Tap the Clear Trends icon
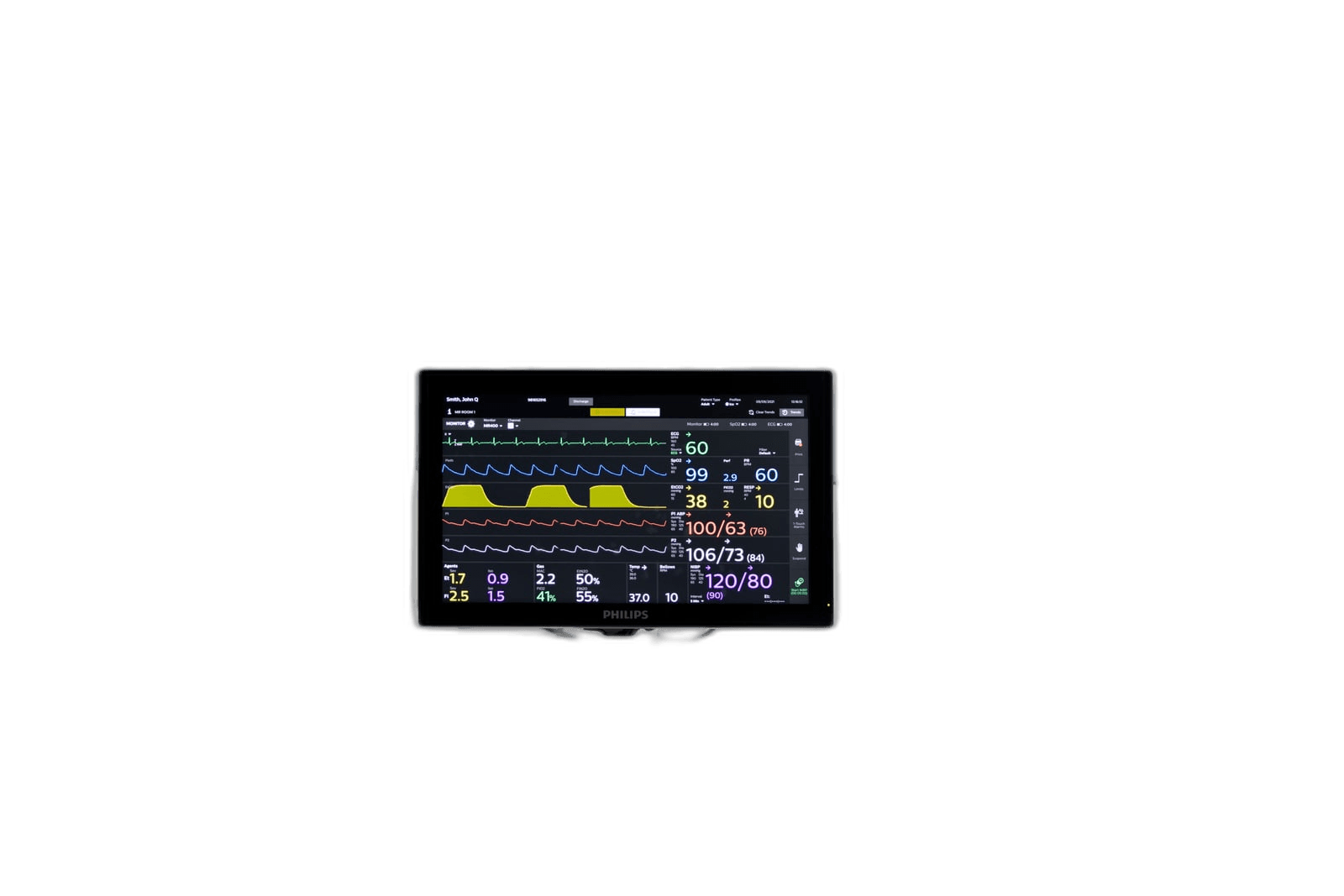Screen dimensions: 1344x896 [x=751, y=412]
